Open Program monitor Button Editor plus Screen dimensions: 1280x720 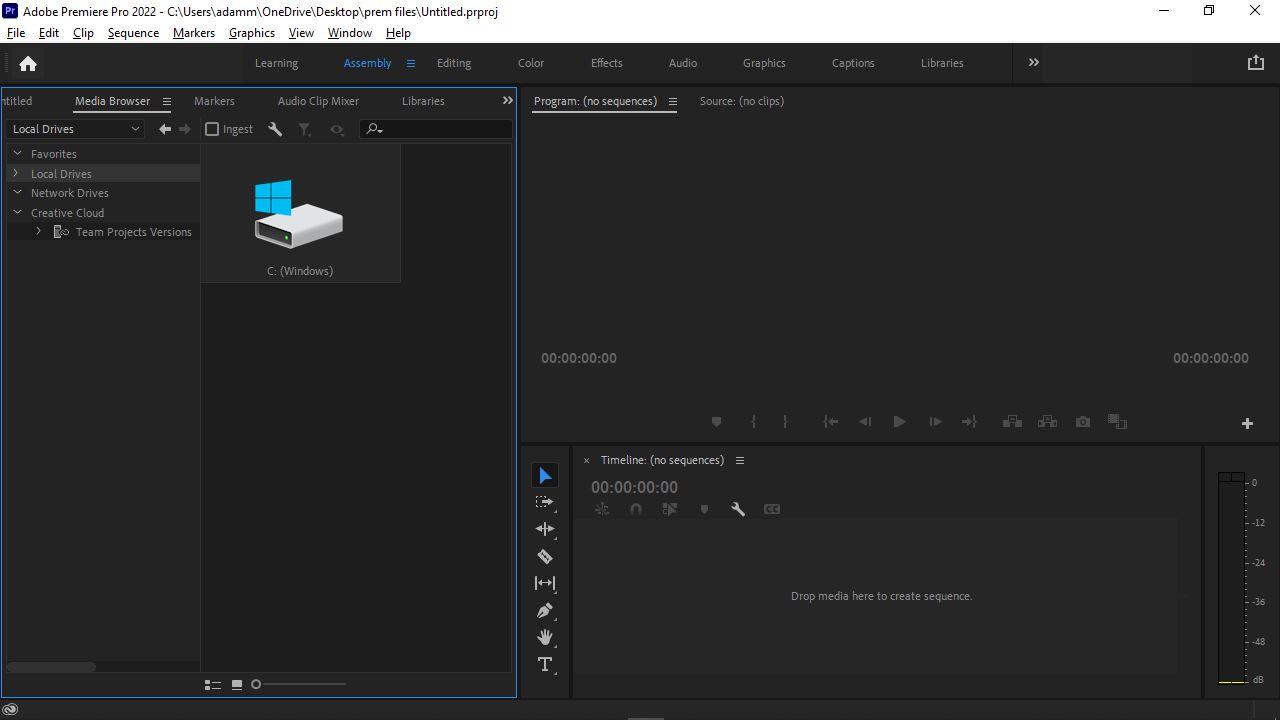[x=1247, y=424]
